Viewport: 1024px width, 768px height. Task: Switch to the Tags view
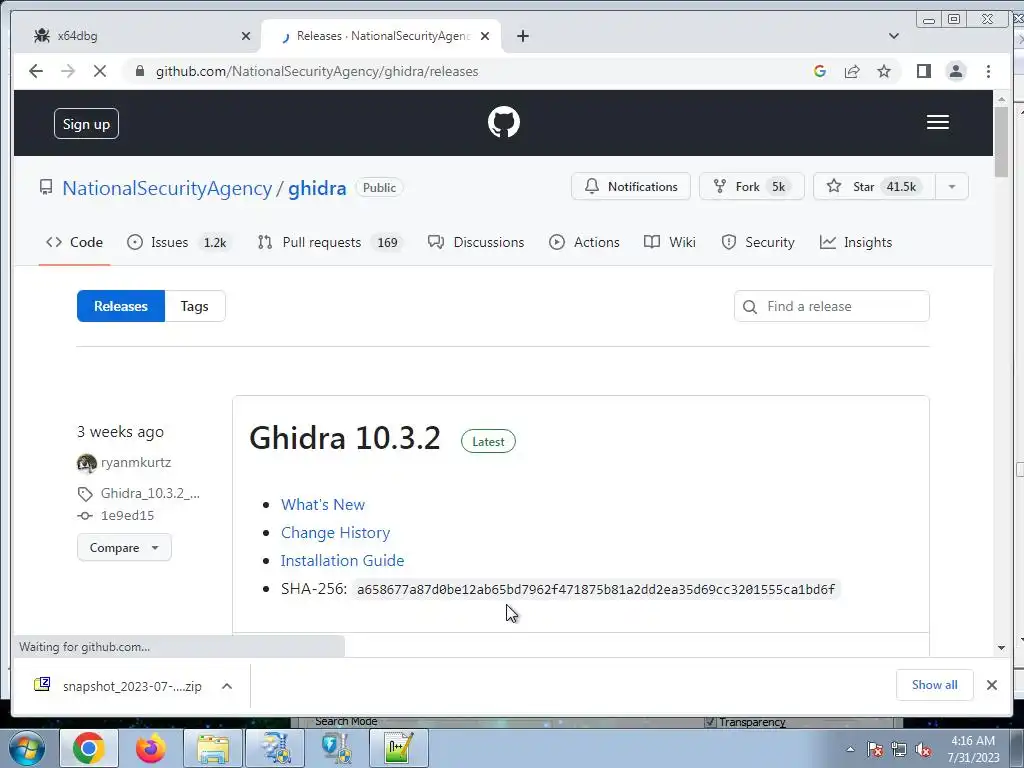click(x=195, y=306)
